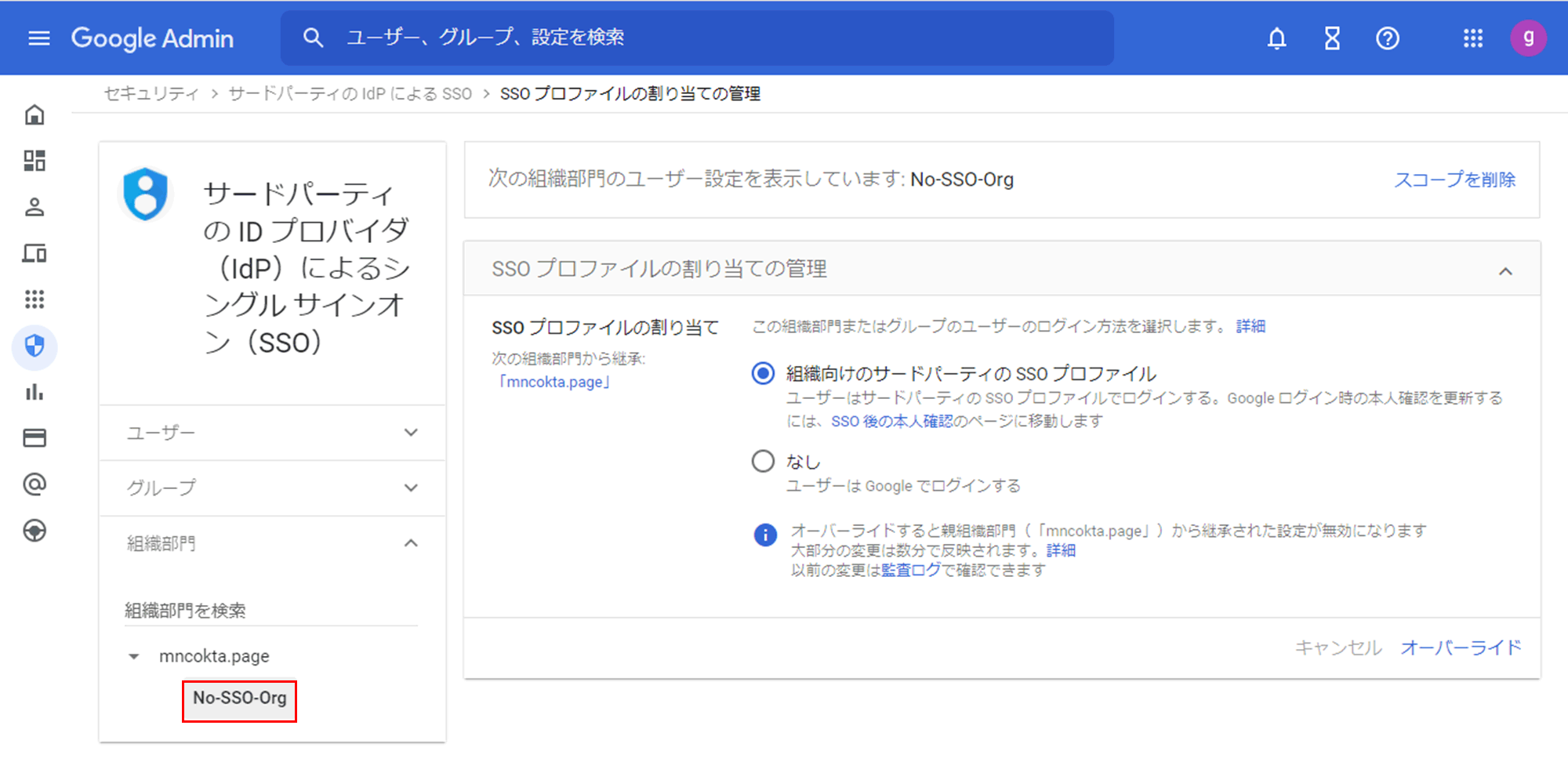Image resolution: width=1568 pixels, height=758 pixels.
Task: Click サードパーティの IdP による SSO breadcrumb
Action: coord(350,93)
